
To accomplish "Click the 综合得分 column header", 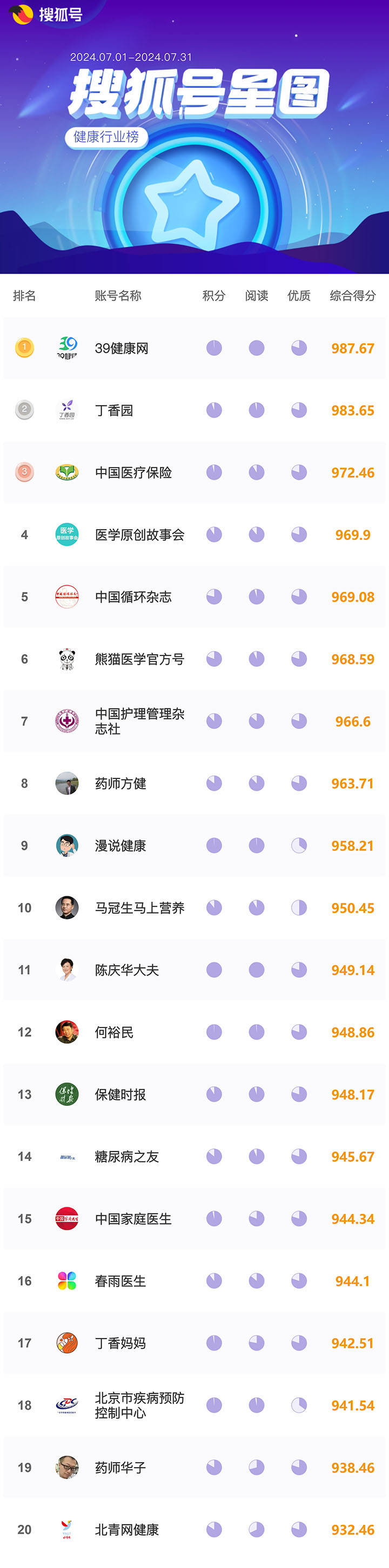I will click(x=352, y=296).
